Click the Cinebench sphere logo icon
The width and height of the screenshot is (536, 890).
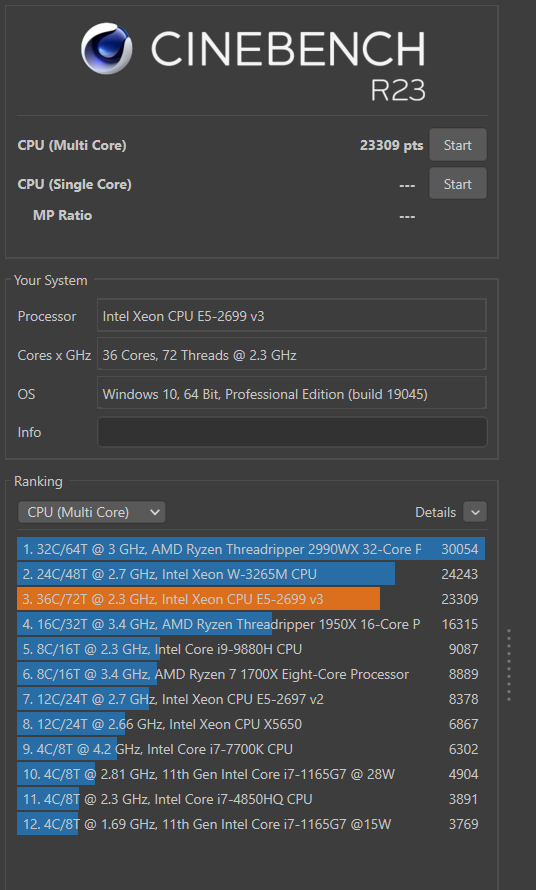[107, 49]
